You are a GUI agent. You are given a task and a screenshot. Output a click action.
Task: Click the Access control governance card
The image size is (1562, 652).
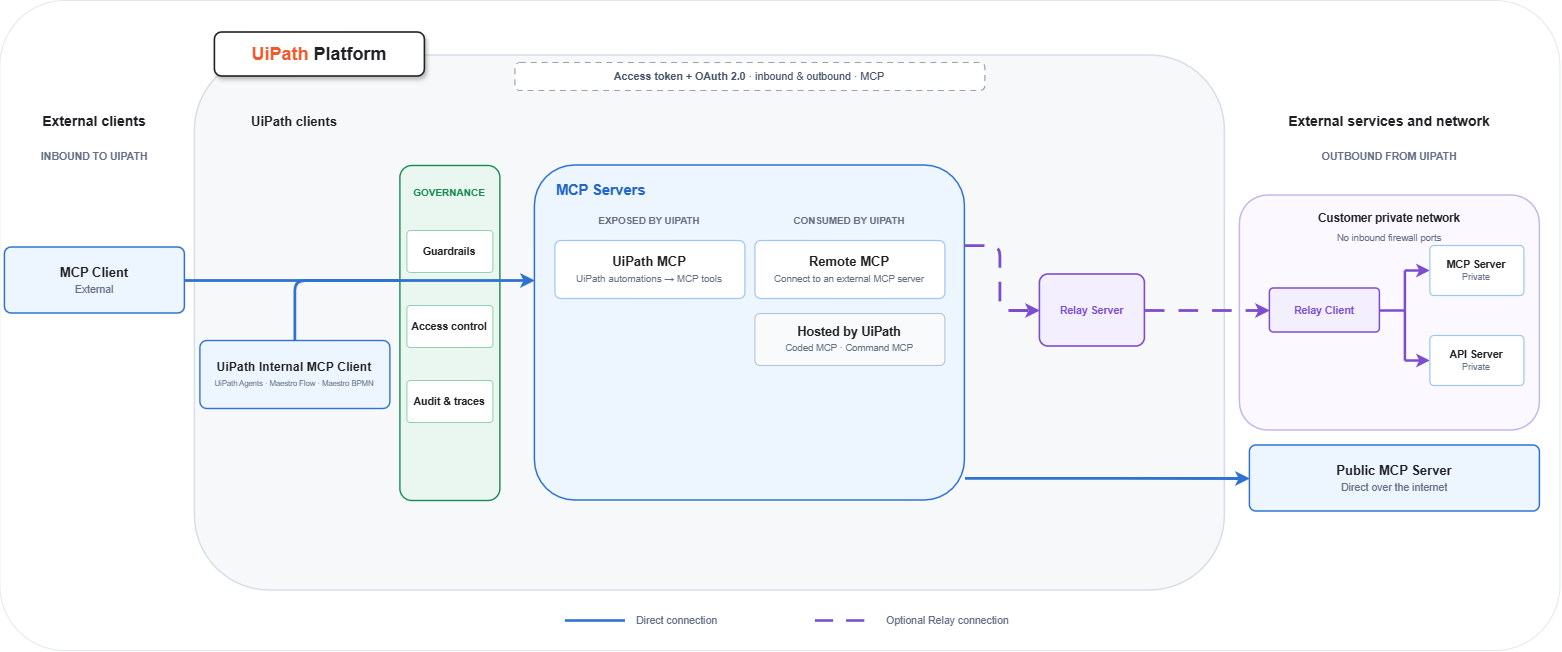click(x=450, y=326)
